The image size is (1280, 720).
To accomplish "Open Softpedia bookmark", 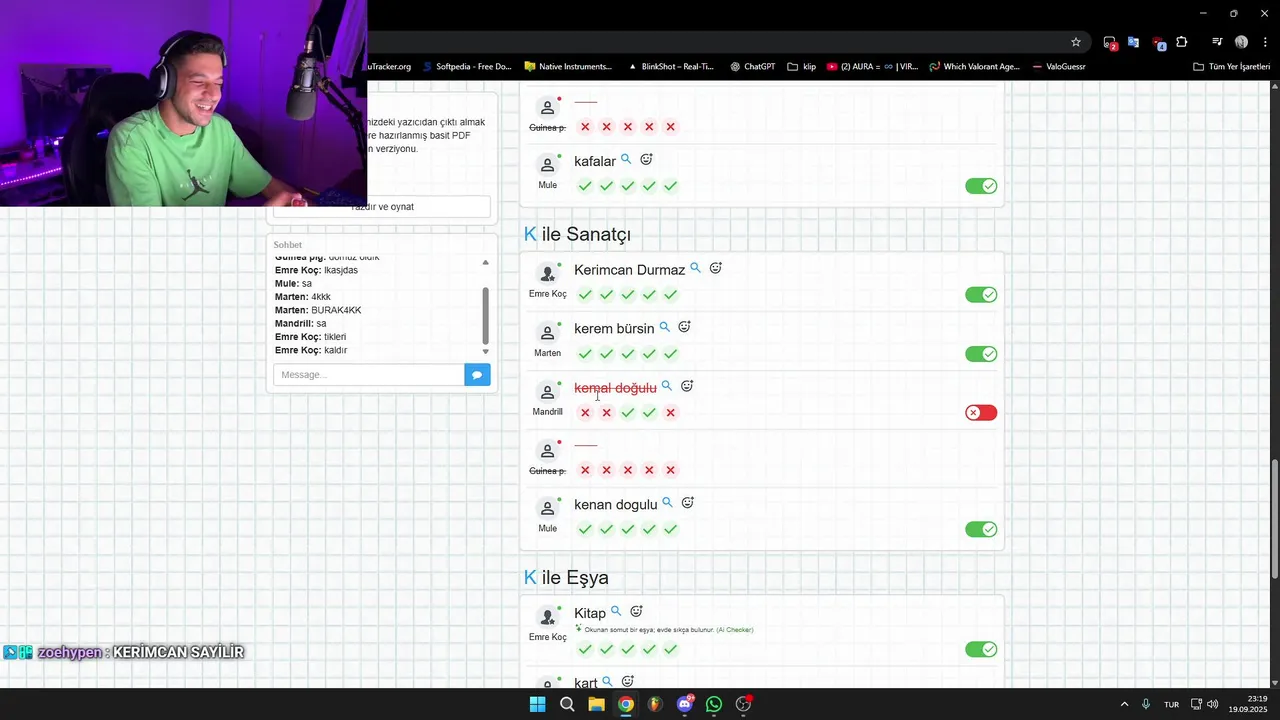I will [466, 67].
